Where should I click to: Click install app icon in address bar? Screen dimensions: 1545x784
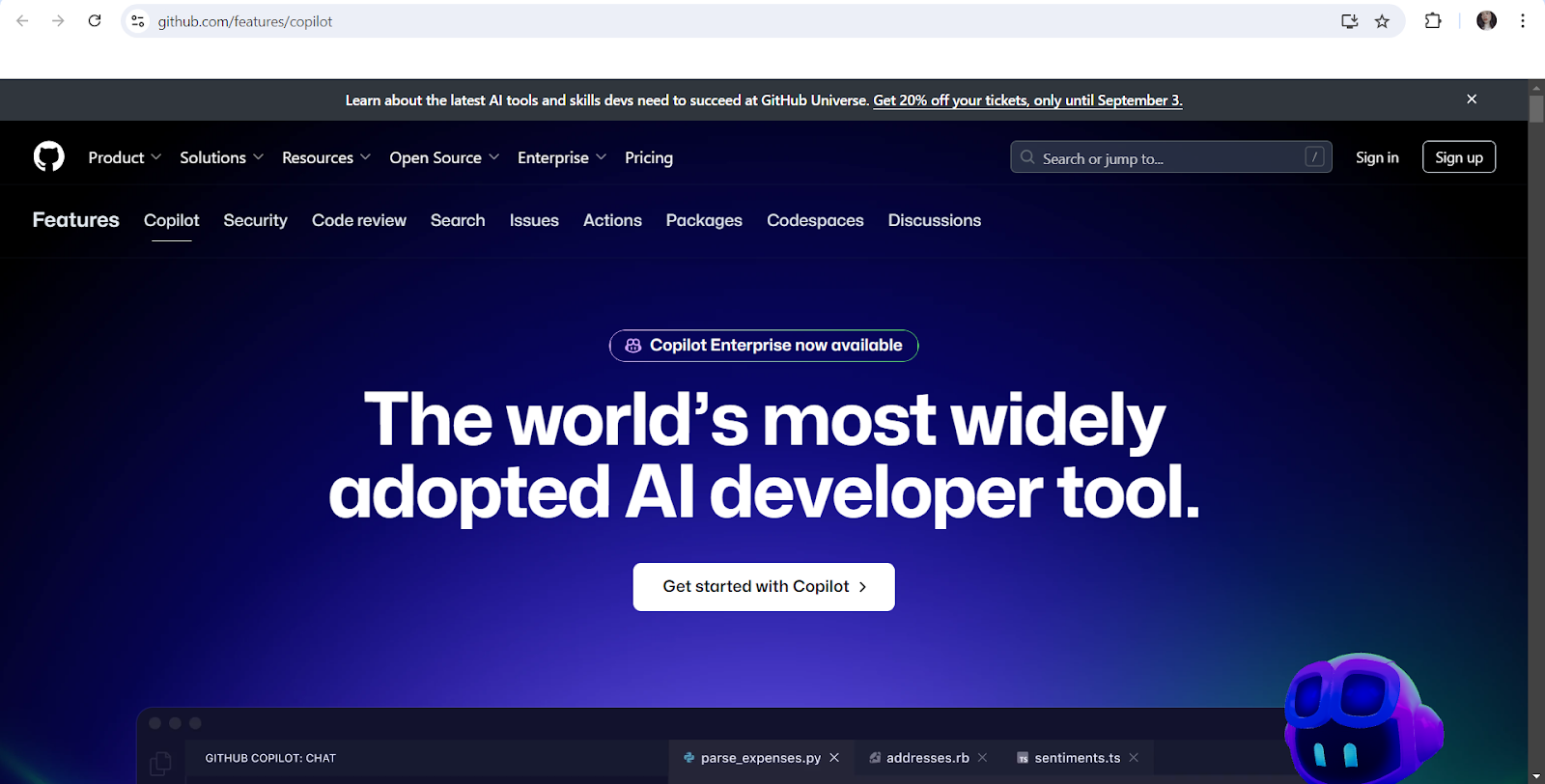coord(1350,21)
